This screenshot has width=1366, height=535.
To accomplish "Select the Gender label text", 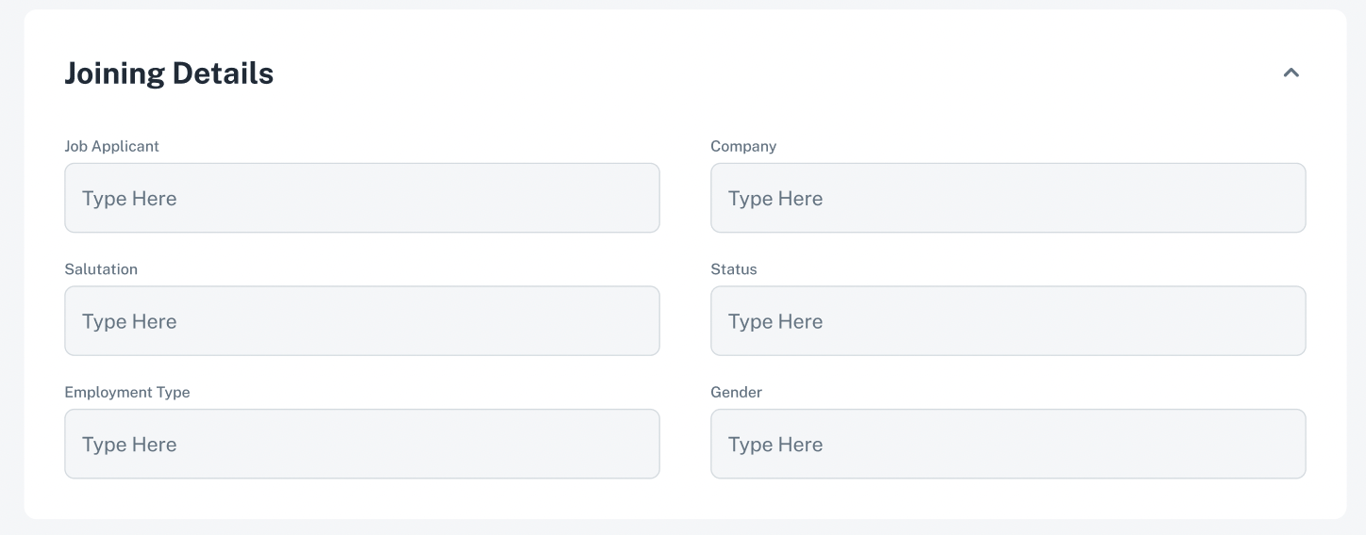I will (x=736, y=392).
